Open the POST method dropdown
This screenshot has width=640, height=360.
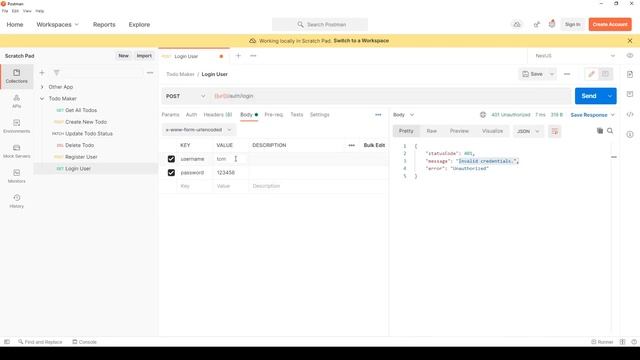click(185, 96)
